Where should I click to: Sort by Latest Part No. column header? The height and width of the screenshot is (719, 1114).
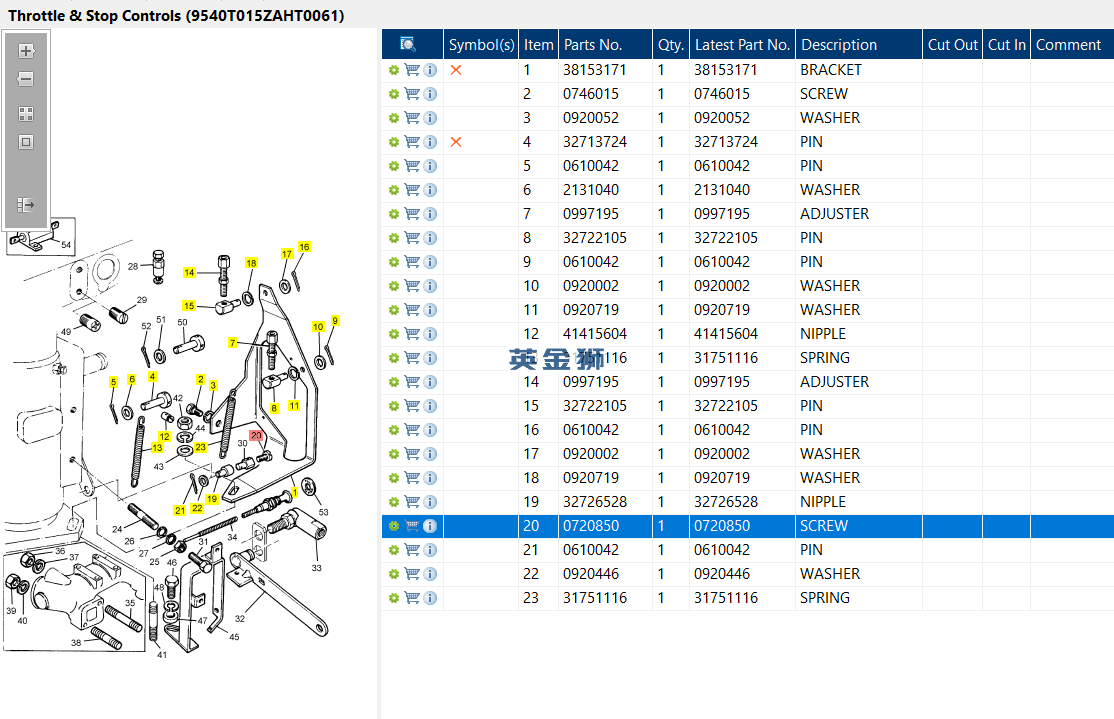(742, 45)
